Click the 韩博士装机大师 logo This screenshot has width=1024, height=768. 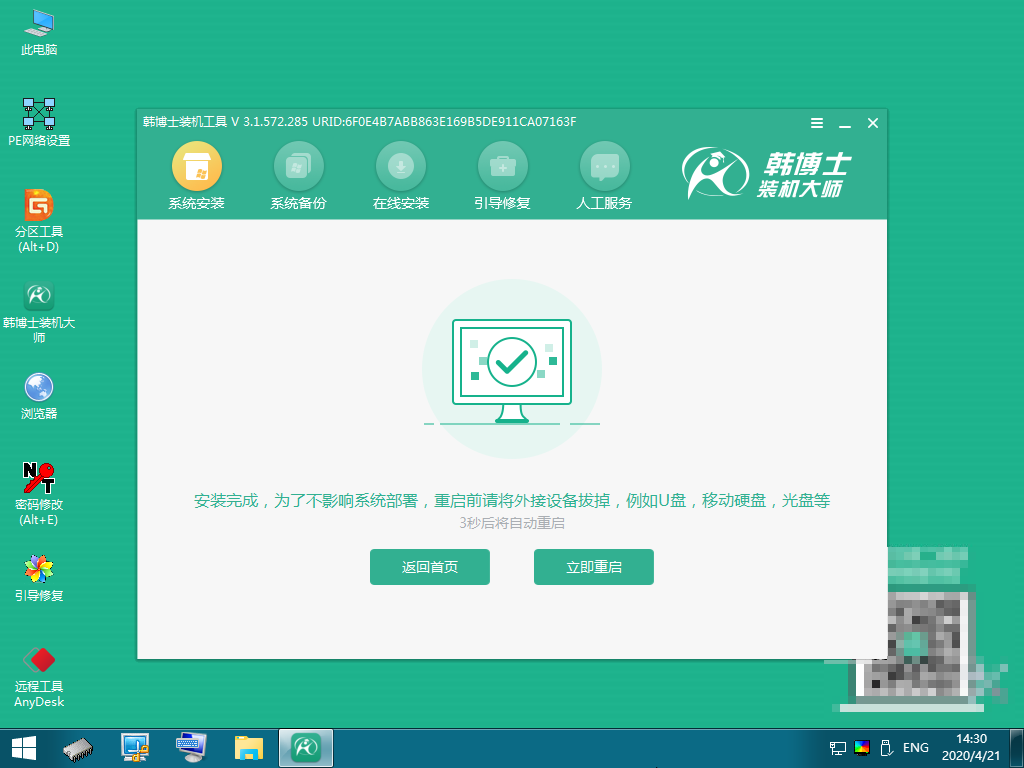(767, 174)
